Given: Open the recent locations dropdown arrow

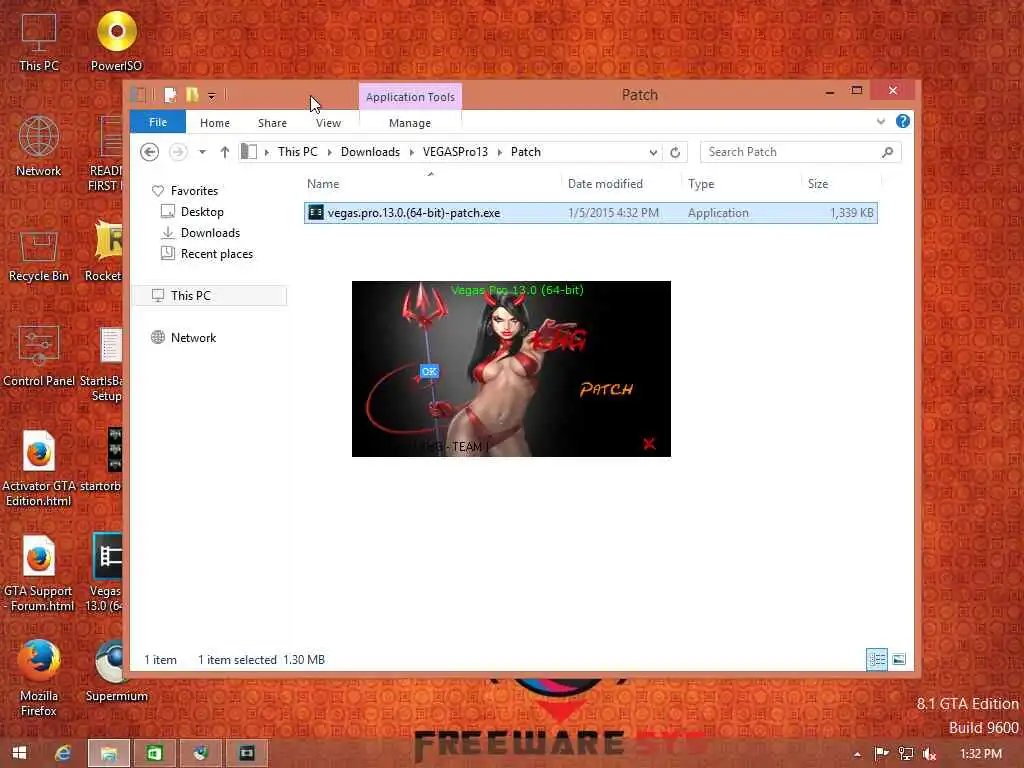Looking at the screenshot, I should (202, 152).
